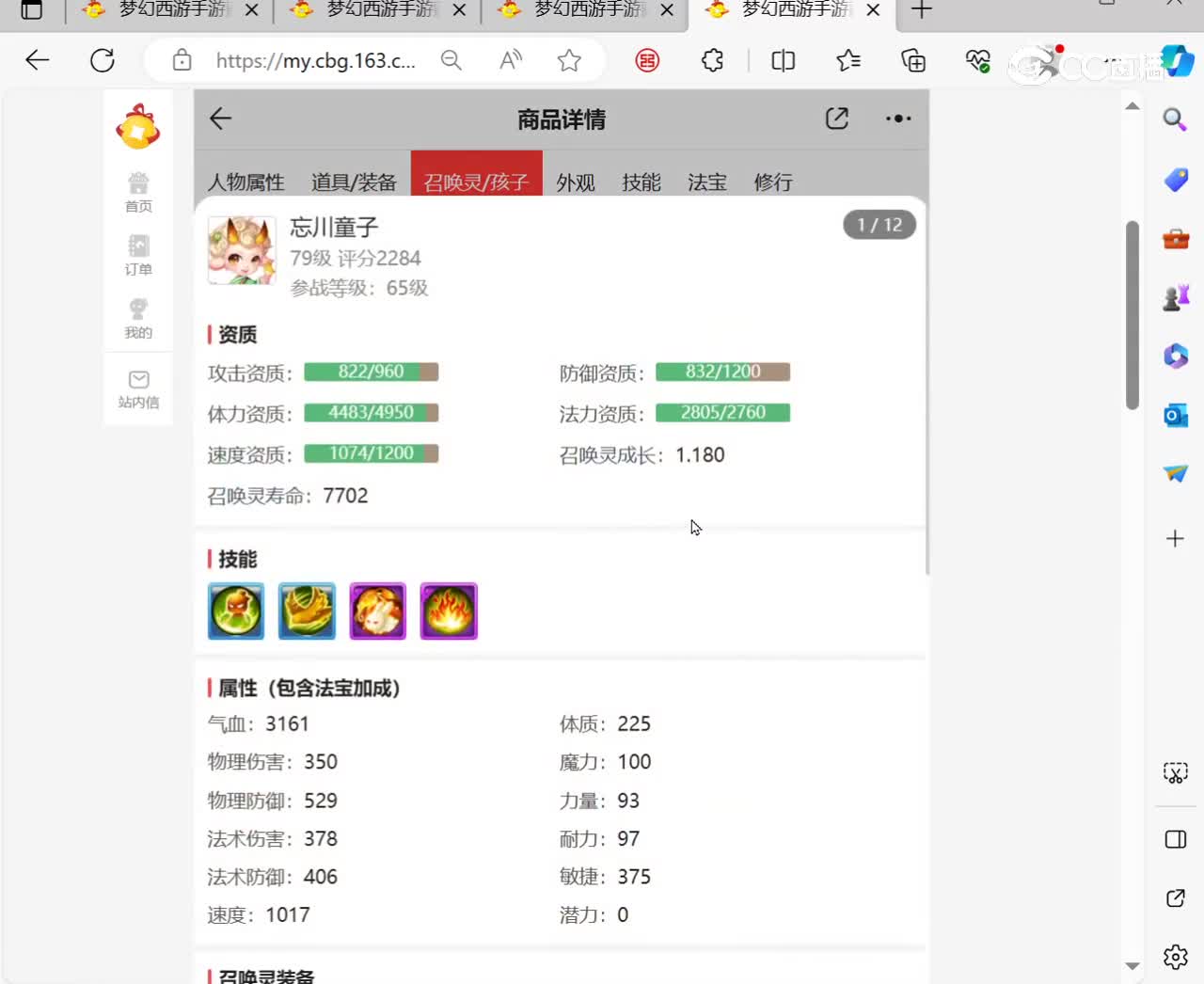Click the 忘川童子 pet avatar thumbnail
The image size is (1204, 984).
[x=242, y=250]
